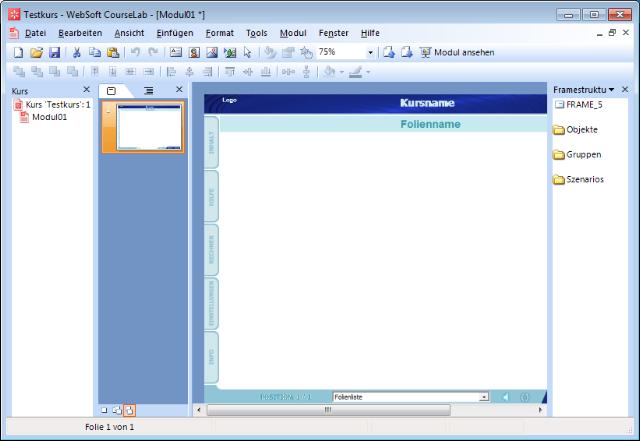640x441 pixels.
Task: Click the RECHNER side tab on slide
Action: 211,250
